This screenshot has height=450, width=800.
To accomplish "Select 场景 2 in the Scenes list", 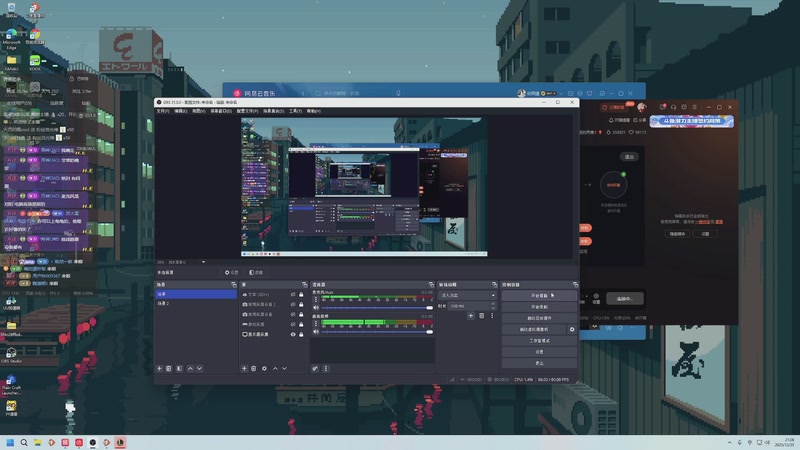I will pos(196,304).
